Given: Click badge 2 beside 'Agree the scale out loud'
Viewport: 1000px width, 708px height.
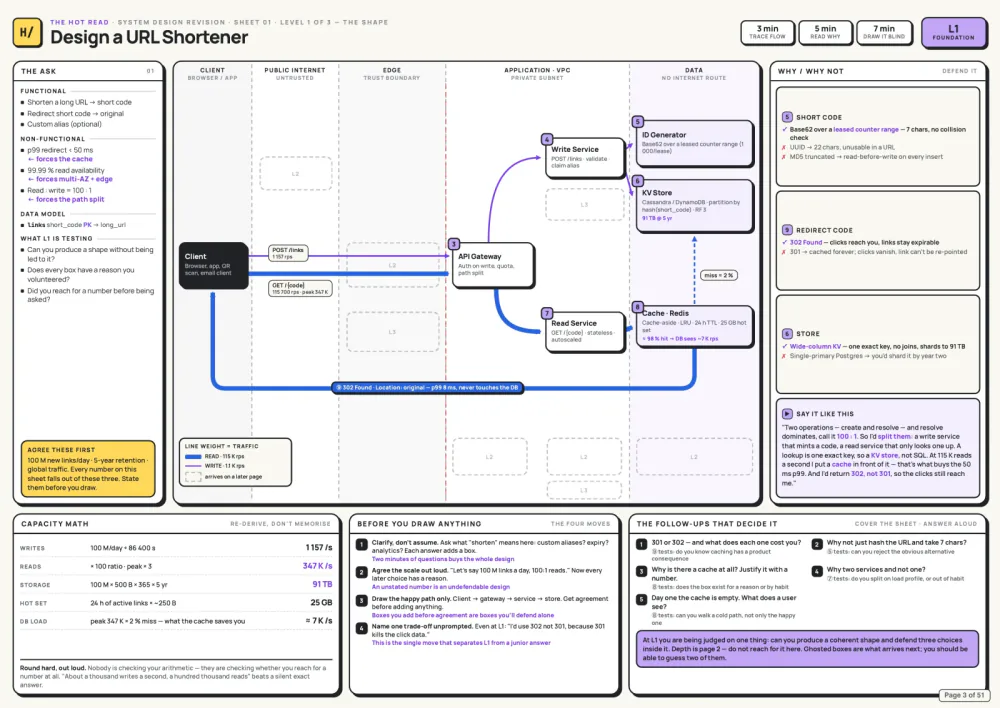Looking at the screenshot, I should (x=362, y=573).
